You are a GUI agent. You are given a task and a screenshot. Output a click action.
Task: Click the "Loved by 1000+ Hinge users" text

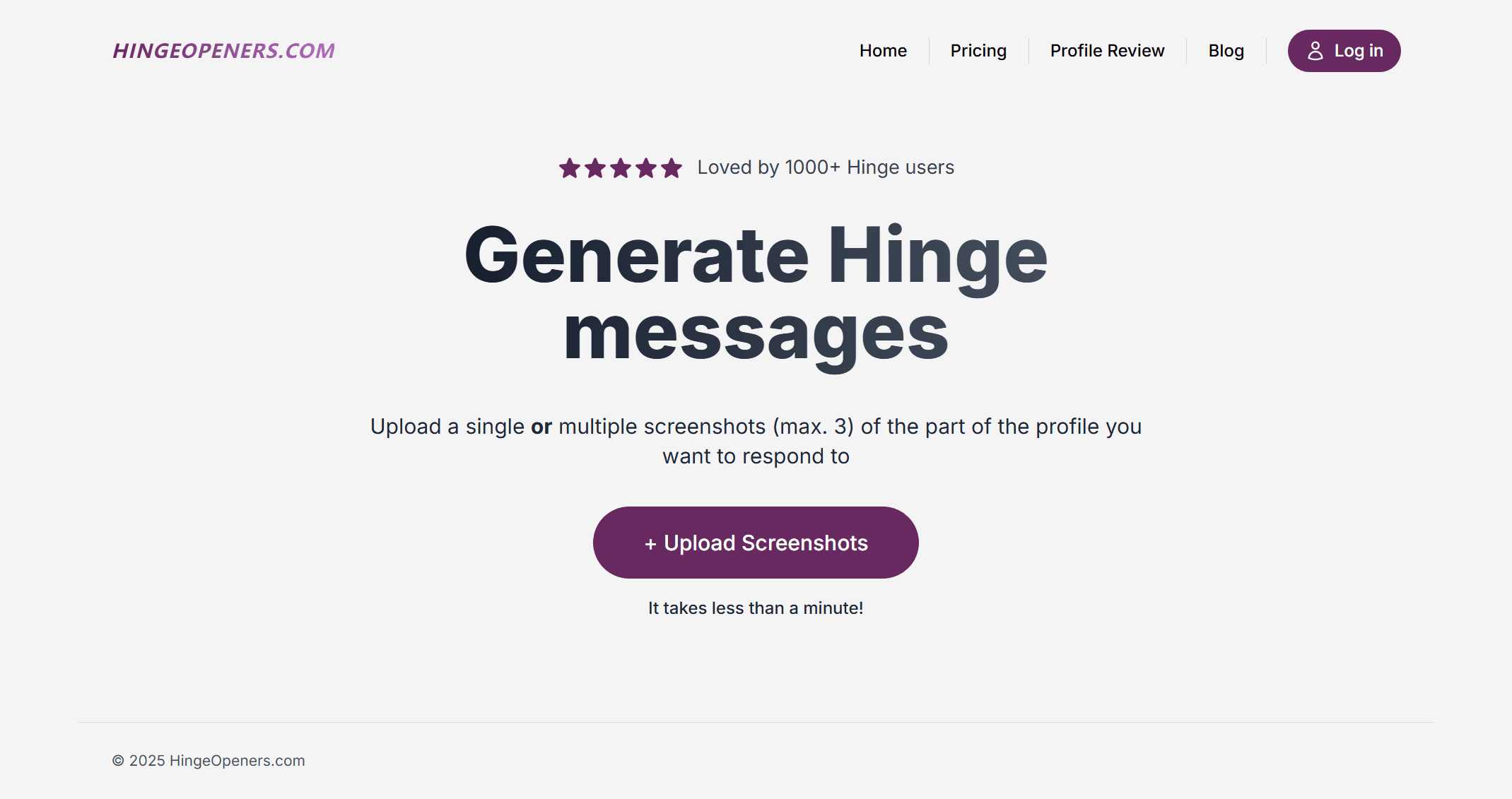click(x=826, y=167)
